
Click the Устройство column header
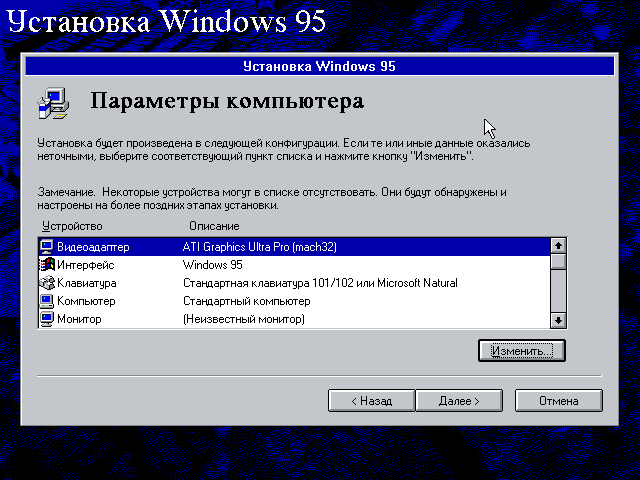(x=72, y=226)
